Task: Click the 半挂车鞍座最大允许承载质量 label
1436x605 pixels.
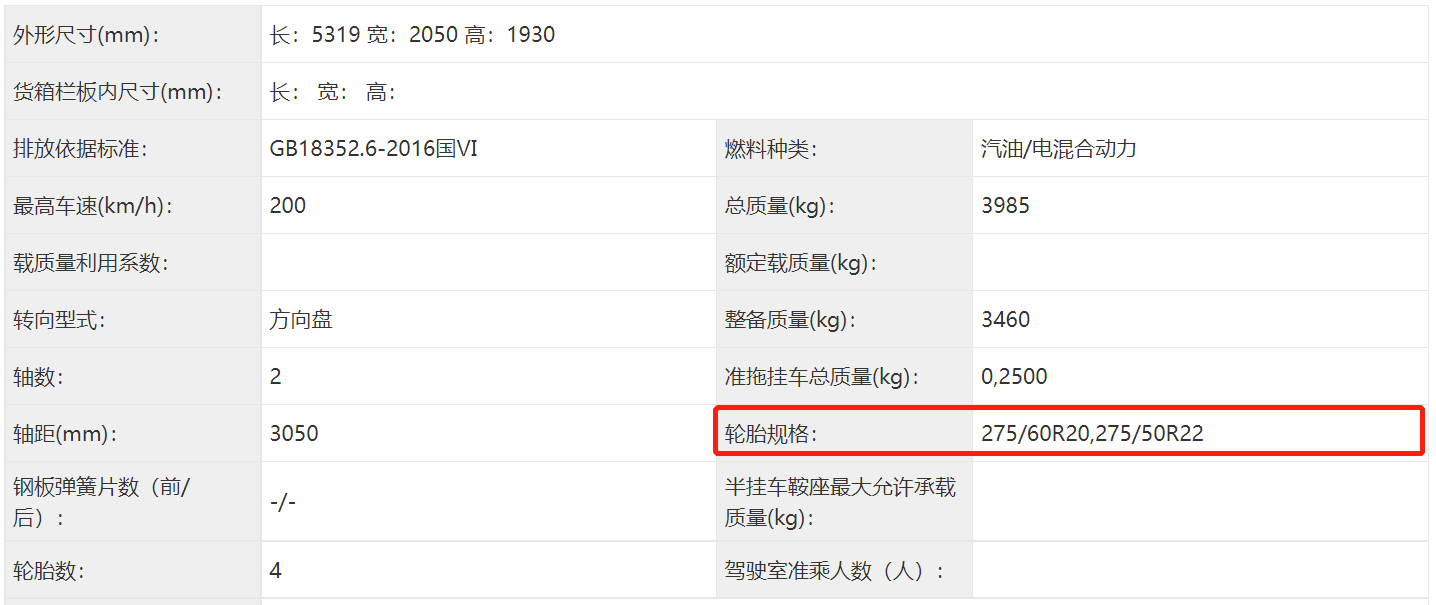Action: [x=840, y=502]
